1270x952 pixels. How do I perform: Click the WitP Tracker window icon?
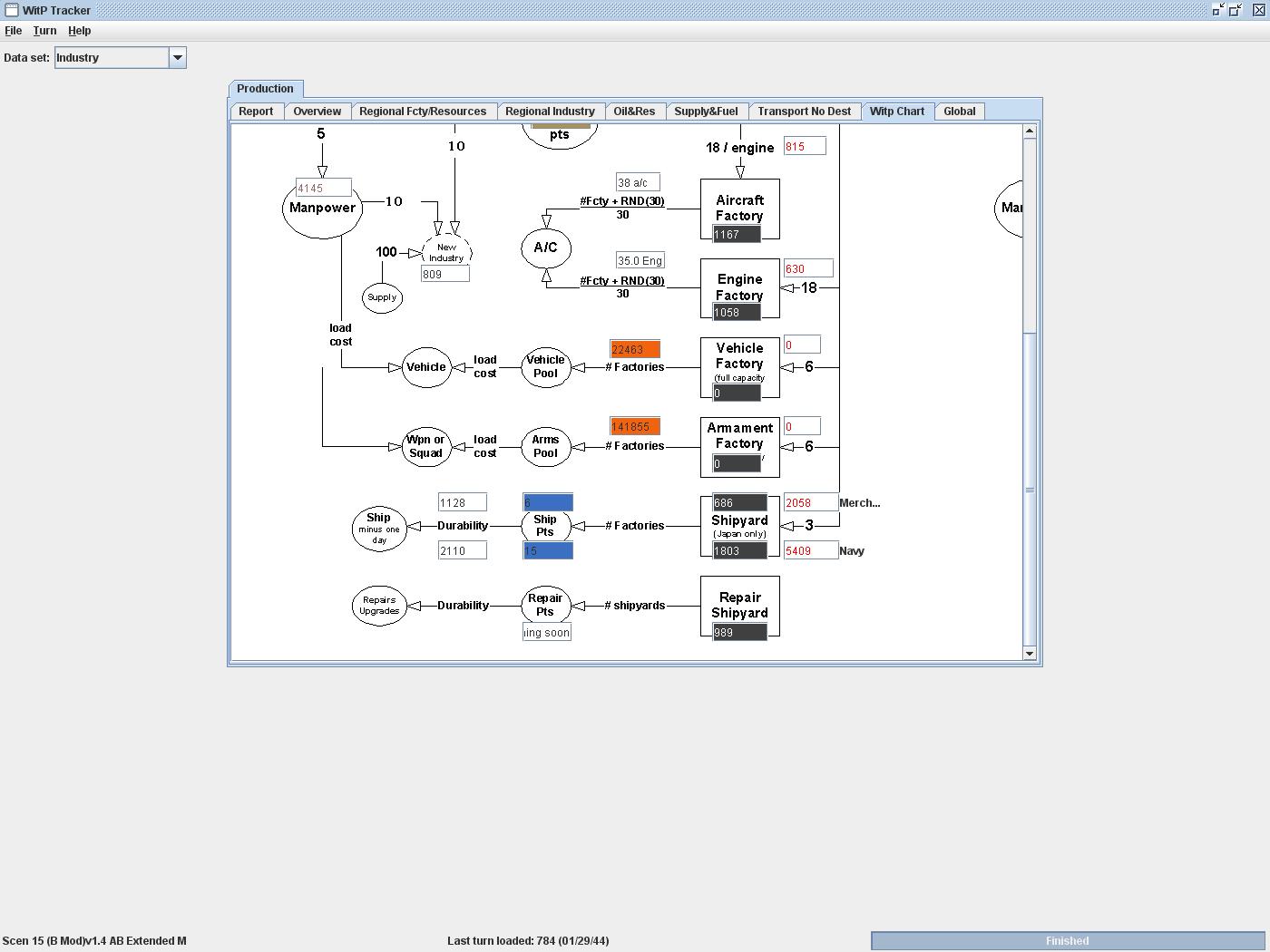tap(12, 10)
